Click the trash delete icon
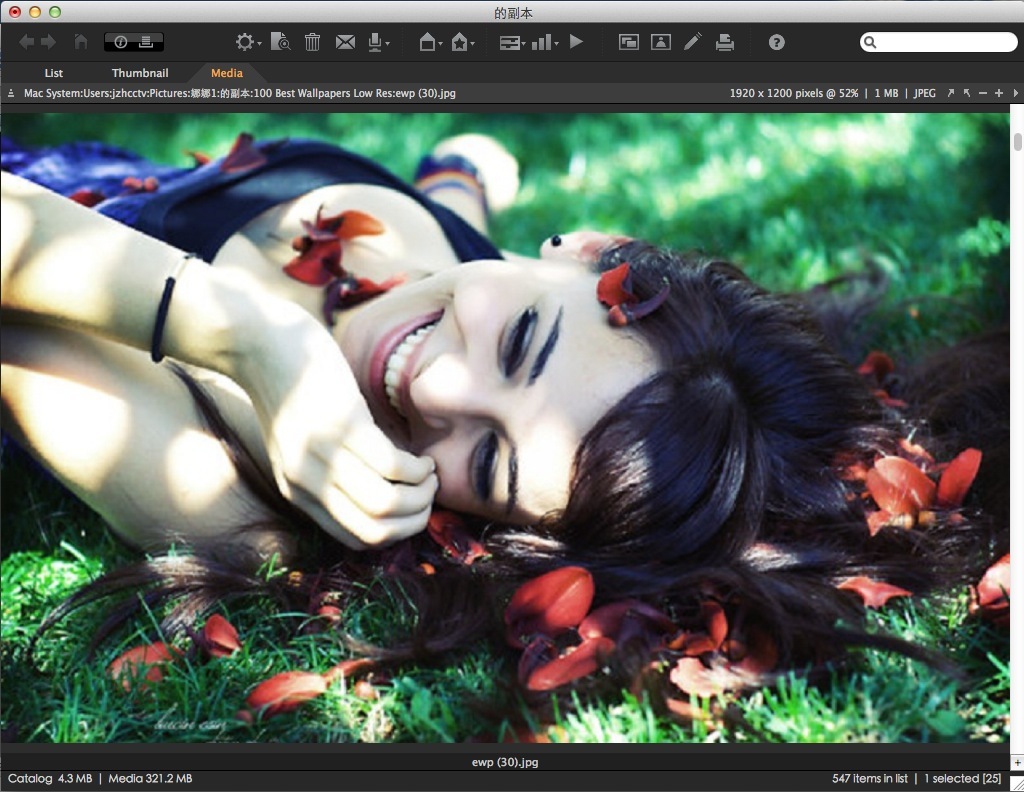Screen dimensions: 1024x792 (312, 42)
